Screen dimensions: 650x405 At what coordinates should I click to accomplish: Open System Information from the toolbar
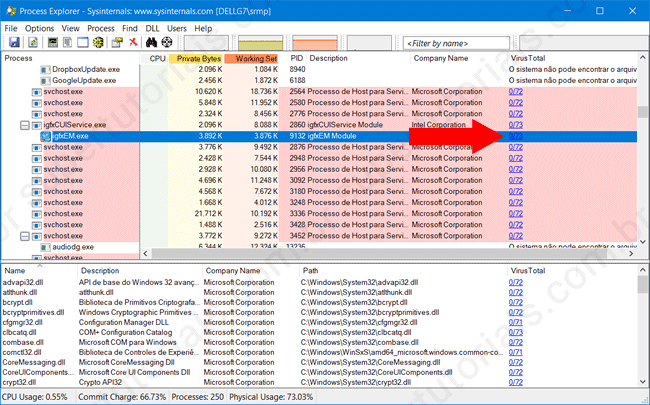tap(50, 43)
